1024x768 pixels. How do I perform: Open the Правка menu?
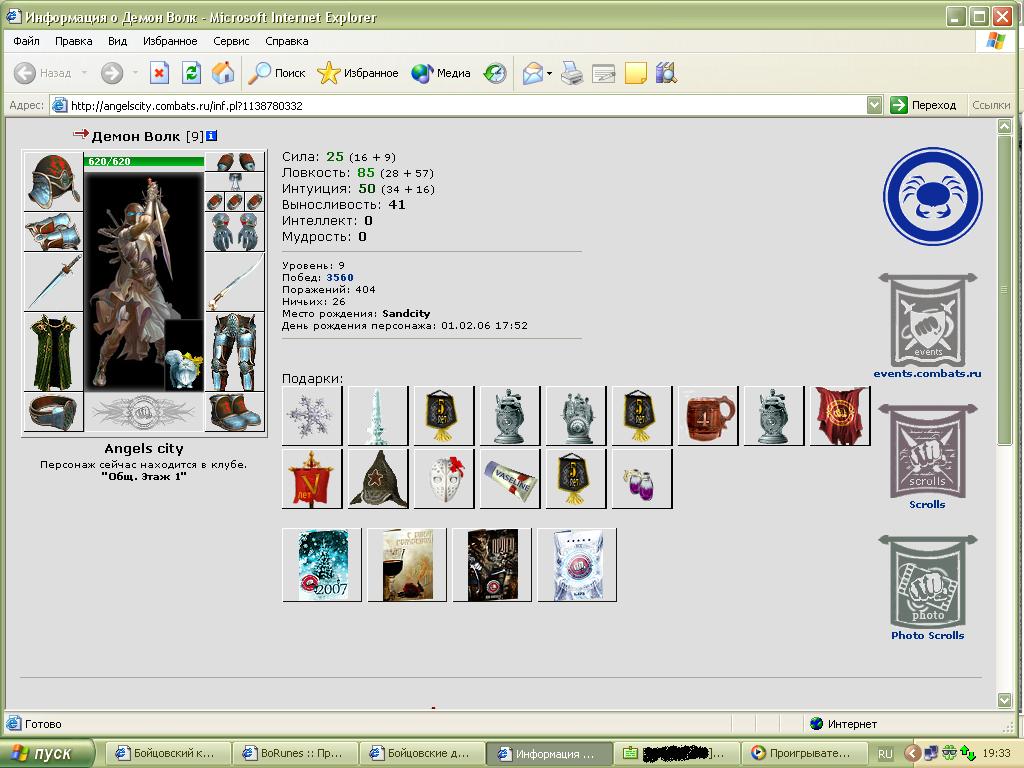pos(73,40)
